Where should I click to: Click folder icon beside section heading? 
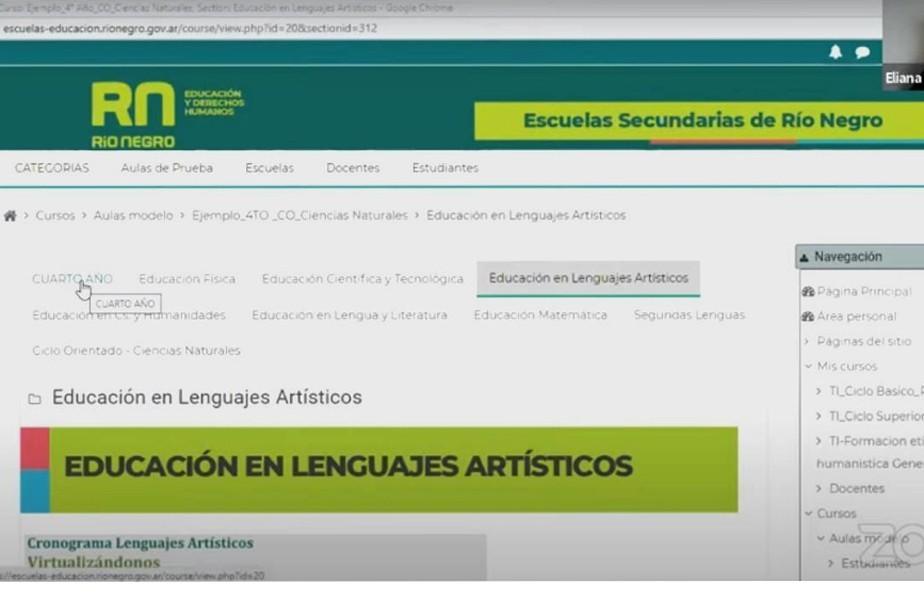coord(35,399)
